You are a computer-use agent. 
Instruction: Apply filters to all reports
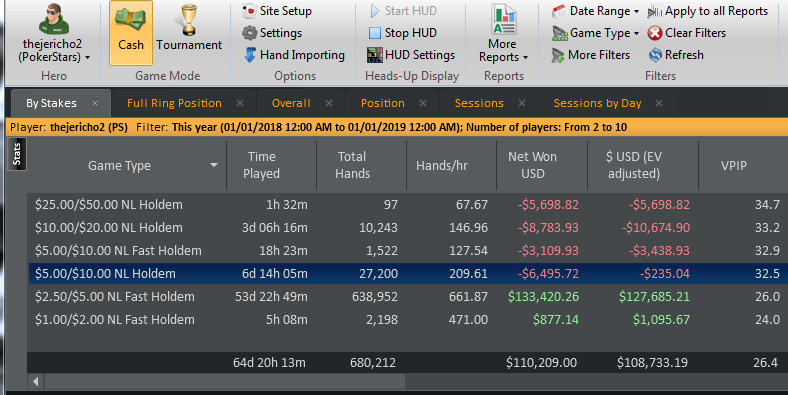[x=708, y=11]
